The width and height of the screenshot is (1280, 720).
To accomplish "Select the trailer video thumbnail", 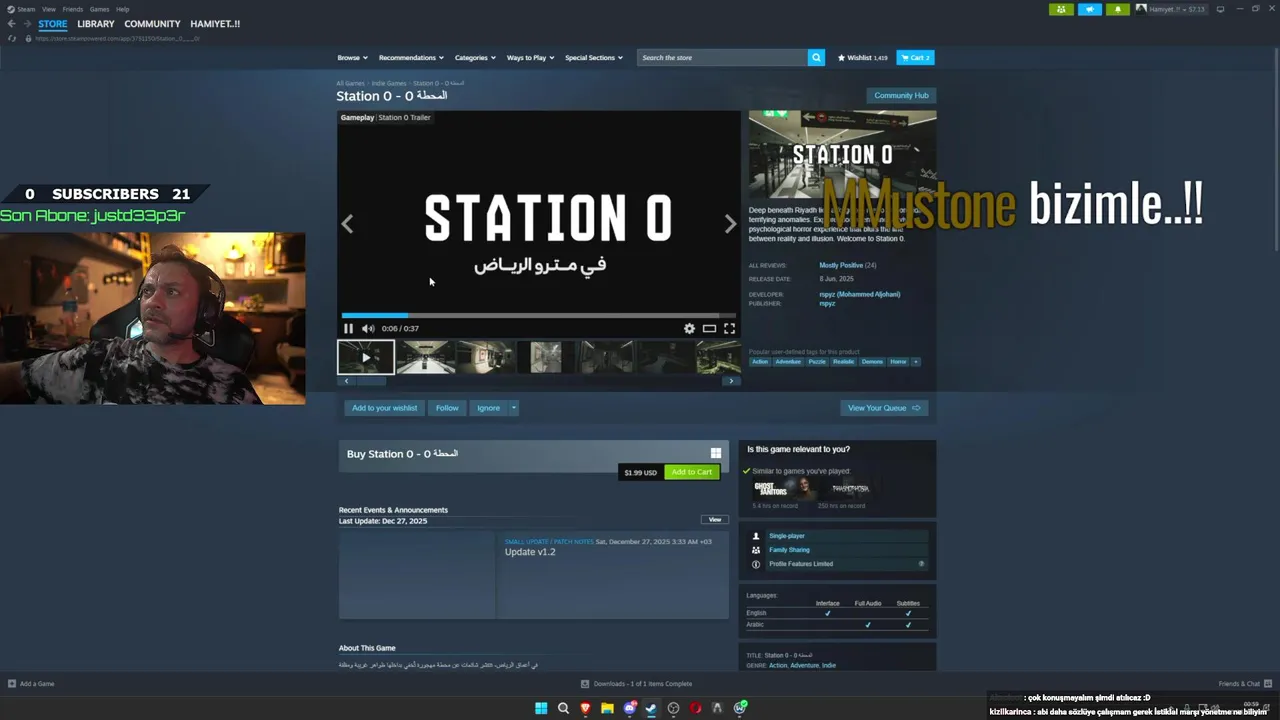I will pos(365,357).
